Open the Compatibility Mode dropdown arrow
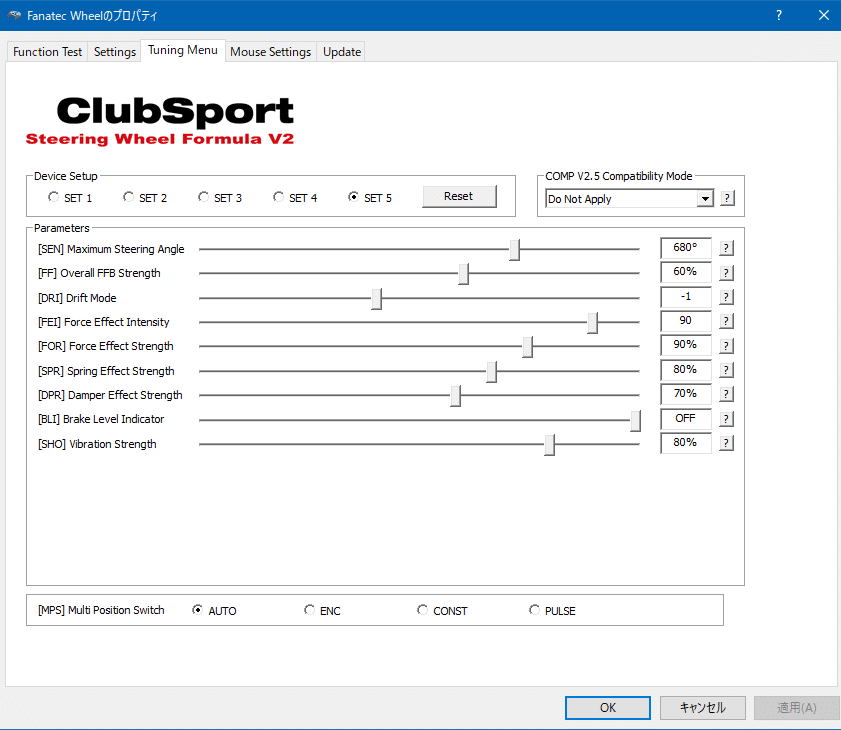The width and height of the screenshot is (841, 730). 705,199
